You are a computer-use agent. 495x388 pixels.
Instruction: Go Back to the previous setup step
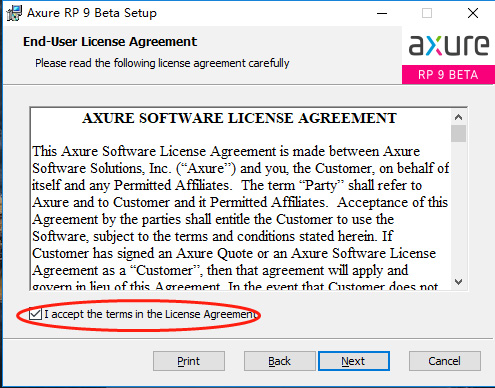[279, 361]
